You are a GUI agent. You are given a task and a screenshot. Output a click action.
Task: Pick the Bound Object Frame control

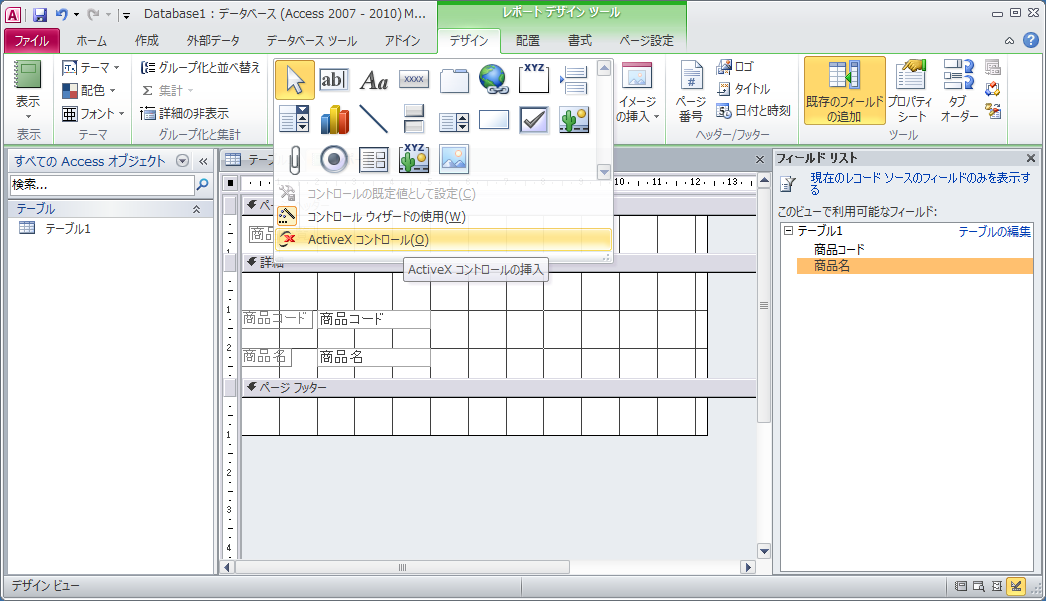(x=414, y=160)
